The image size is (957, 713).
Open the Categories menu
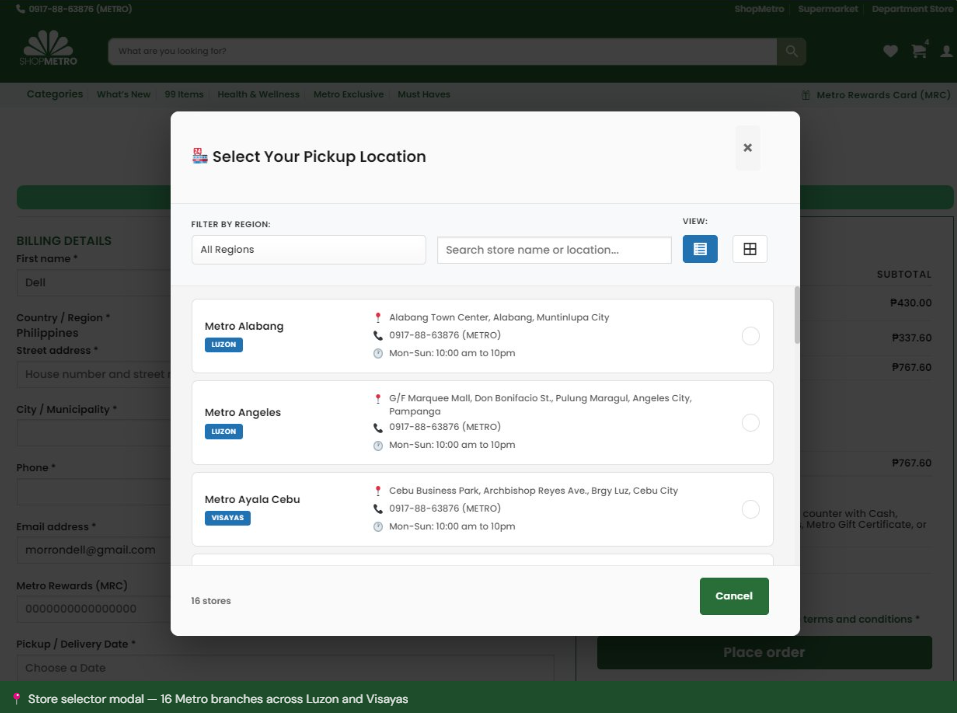55,94
